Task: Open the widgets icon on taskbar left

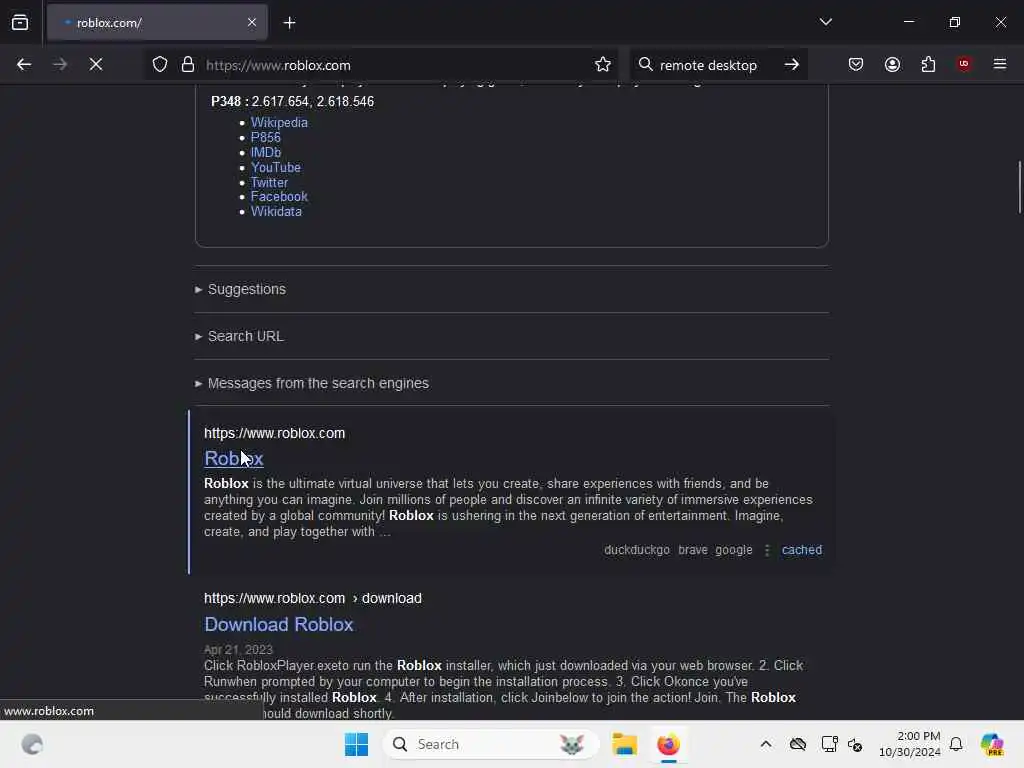Action: point(32,744)
